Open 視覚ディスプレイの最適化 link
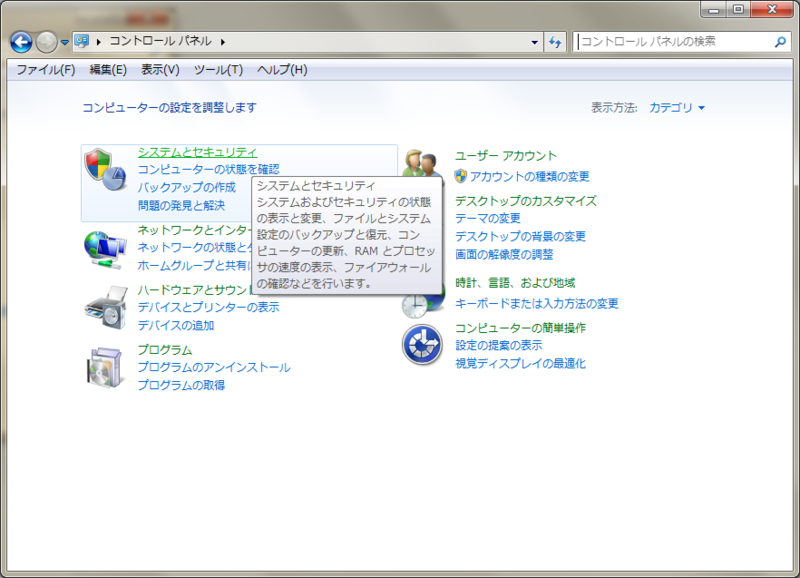Screen dimensions: 800x578 (520, 363)
